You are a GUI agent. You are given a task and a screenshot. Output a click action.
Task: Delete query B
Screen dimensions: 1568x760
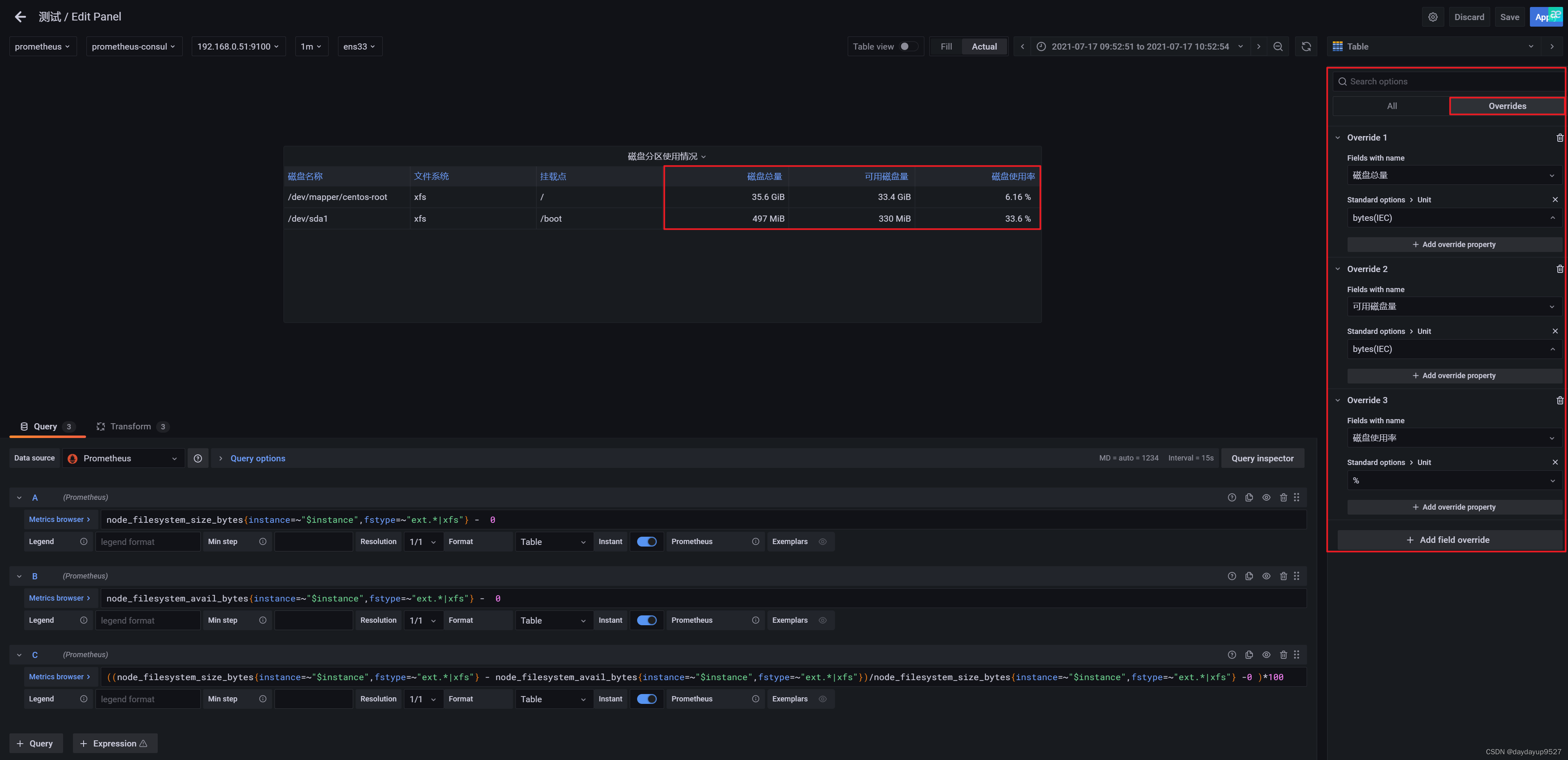[1284, 576]
